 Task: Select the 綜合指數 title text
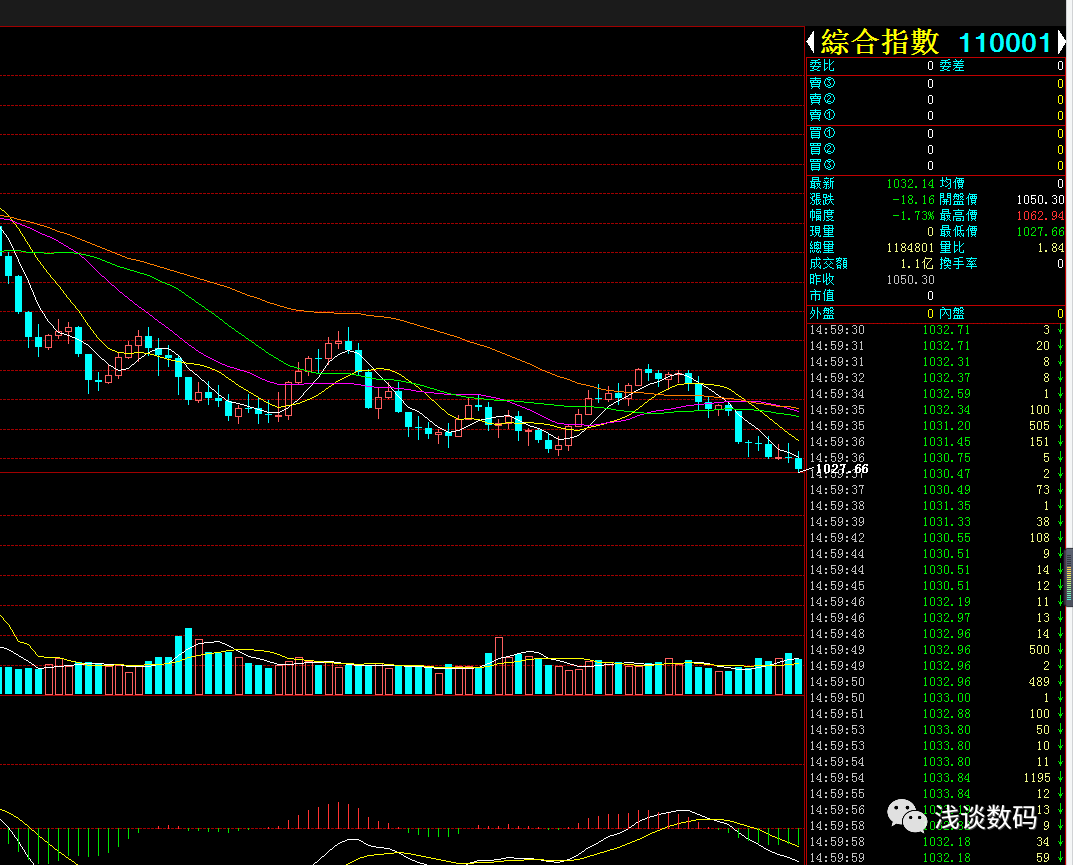click(879, 42)
